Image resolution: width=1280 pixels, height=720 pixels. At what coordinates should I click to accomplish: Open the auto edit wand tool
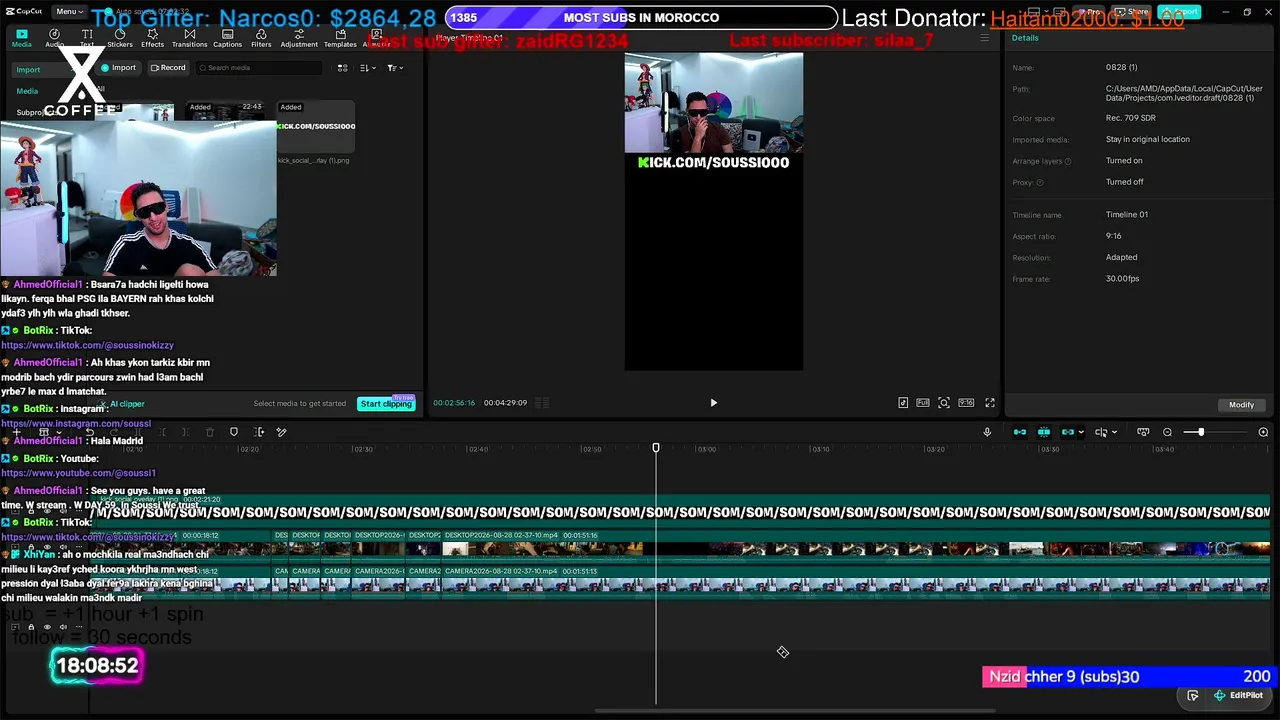tap(281, 432)
